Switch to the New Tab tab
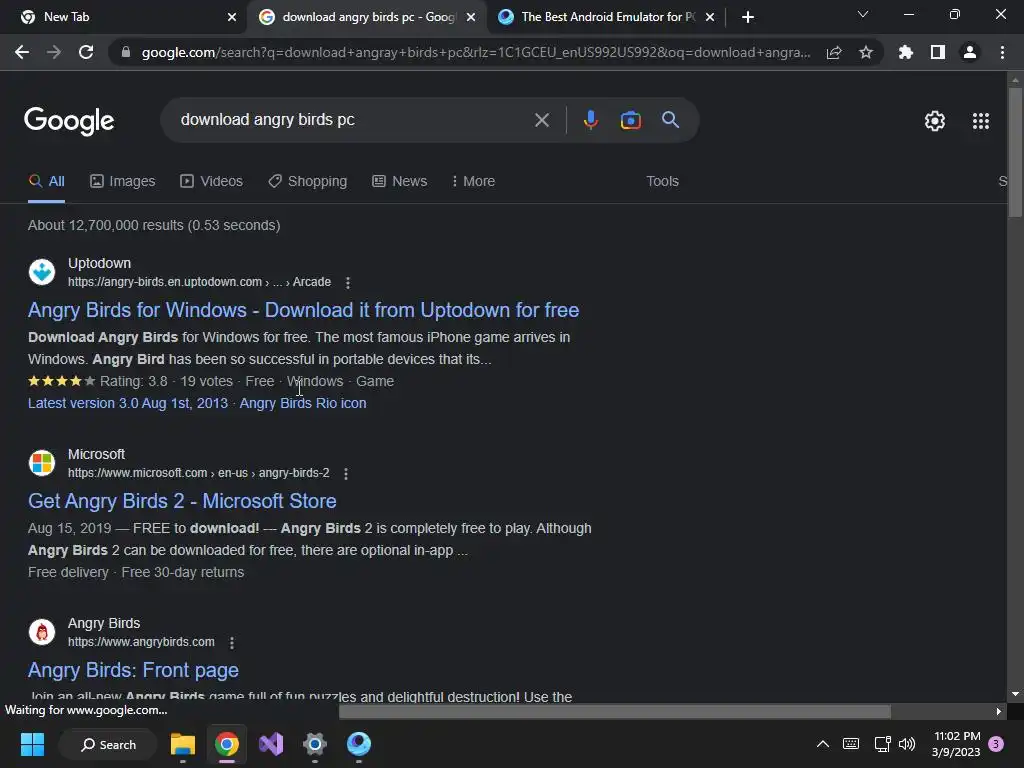 pyautogui.click(x=123, y=17)
